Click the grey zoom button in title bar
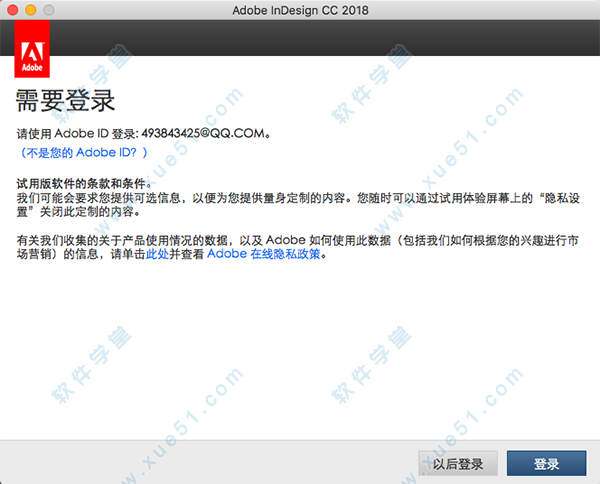The height and width of the screenshot is (484, 600). pyautogui.click(x=49, y=10)
